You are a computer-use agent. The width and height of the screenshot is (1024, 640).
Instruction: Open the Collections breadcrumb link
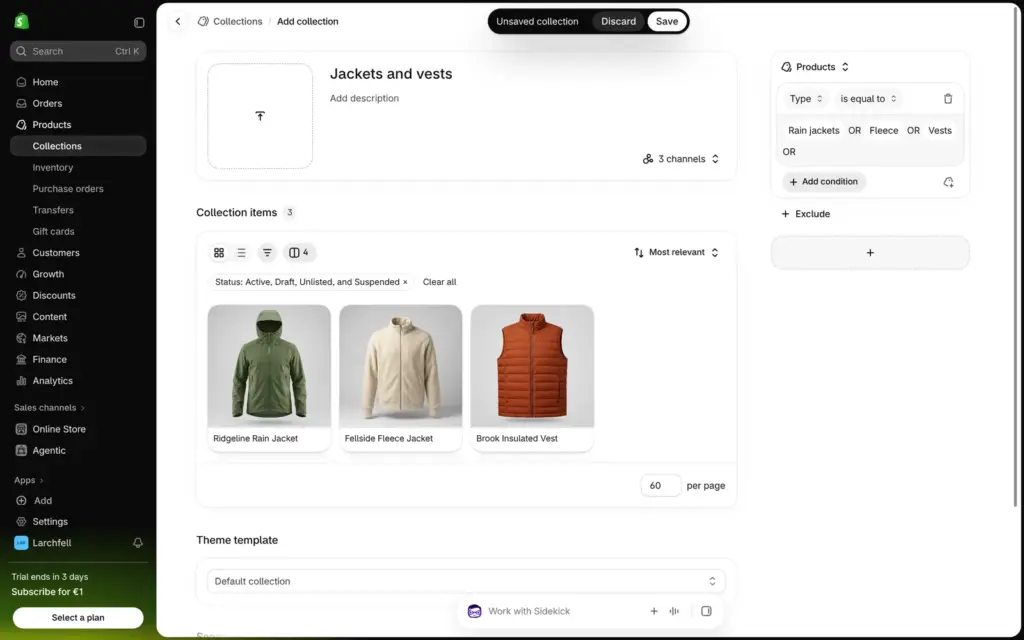pyautogui.click(x=237, y=22)
